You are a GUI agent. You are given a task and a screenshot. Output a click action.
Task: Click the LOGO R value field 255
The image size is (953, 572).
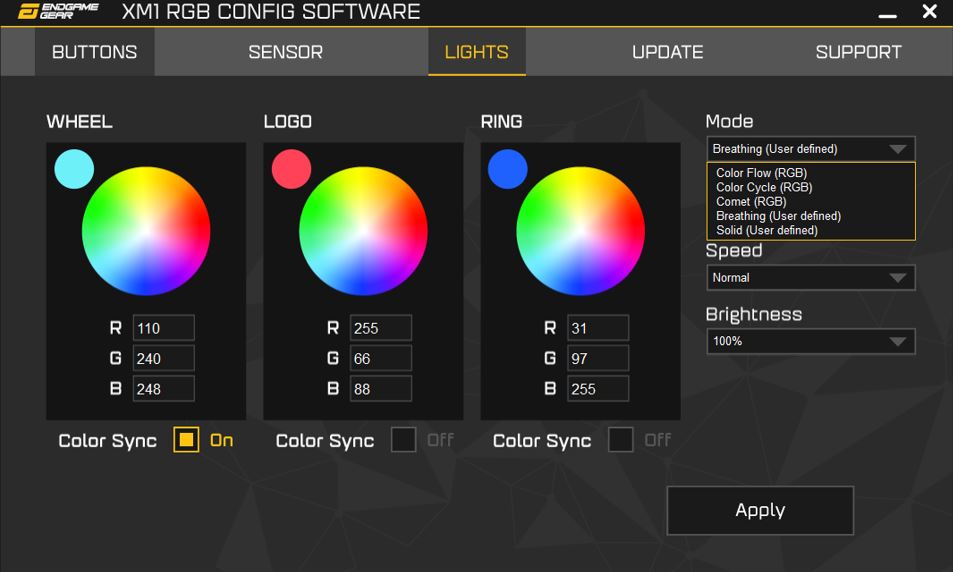(x=380, y=328)
